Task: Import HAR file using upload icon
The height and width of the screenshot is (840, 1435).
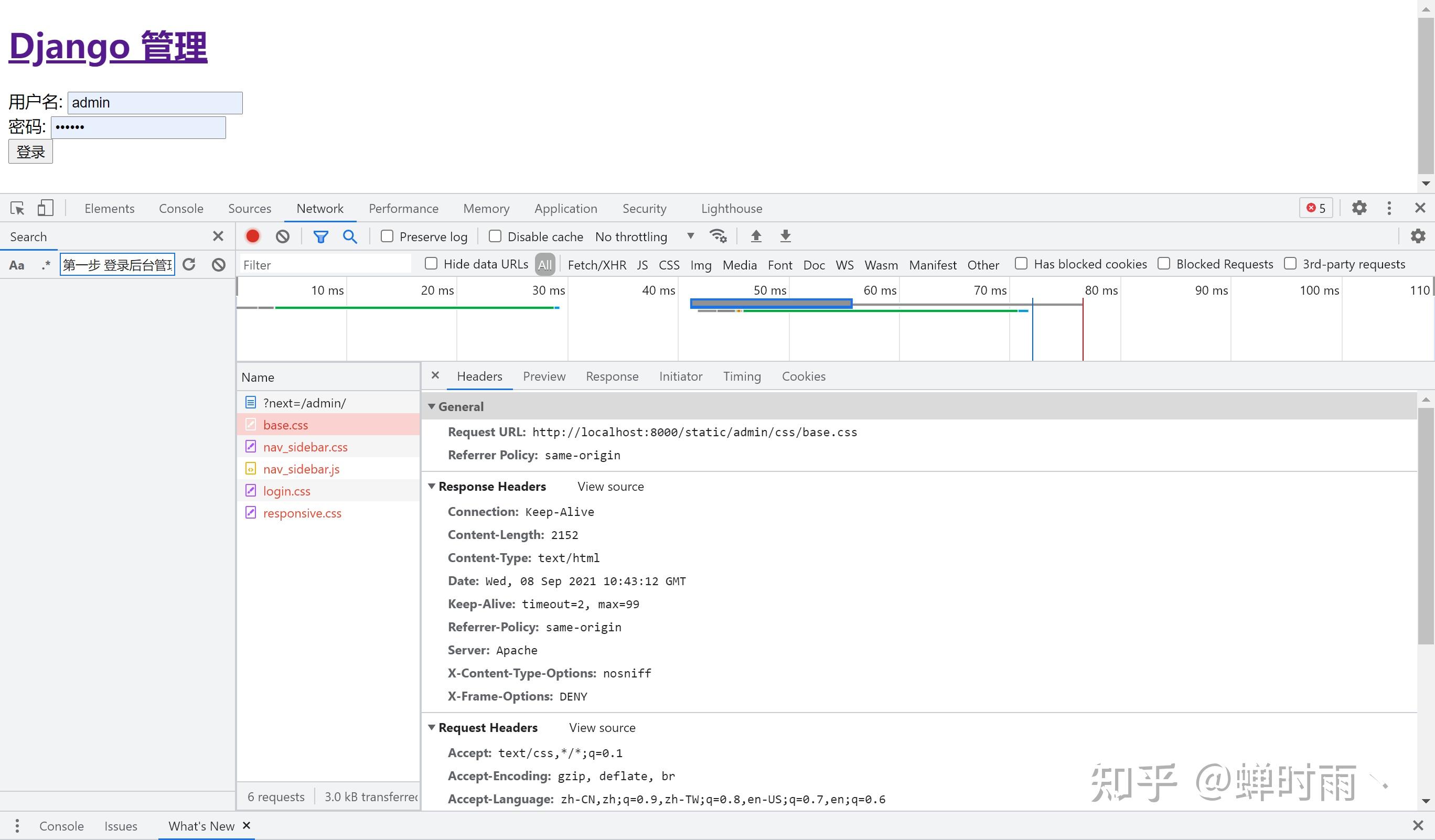Action: pos(756,235)
